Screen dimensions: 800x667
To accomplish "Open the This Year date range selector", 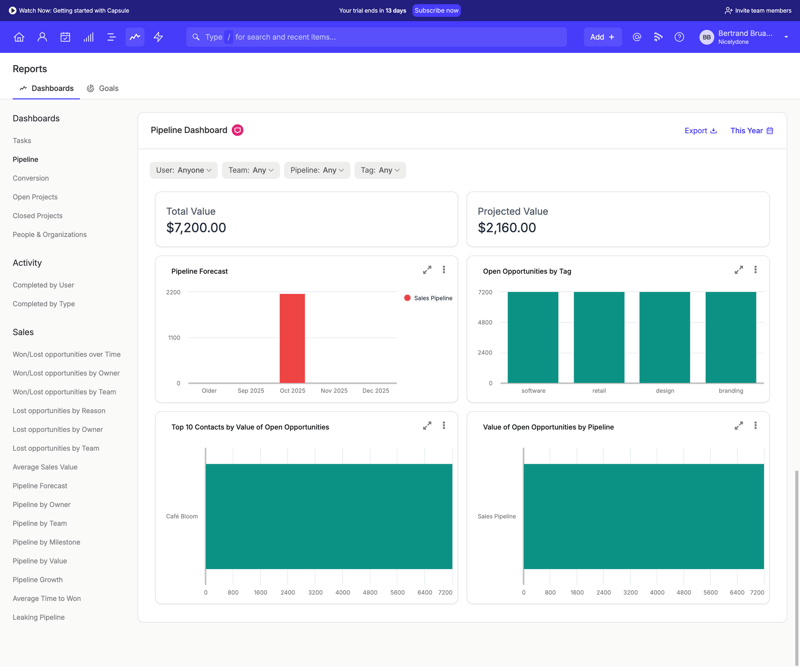I will pyautogui.click(x=749, y=130).
